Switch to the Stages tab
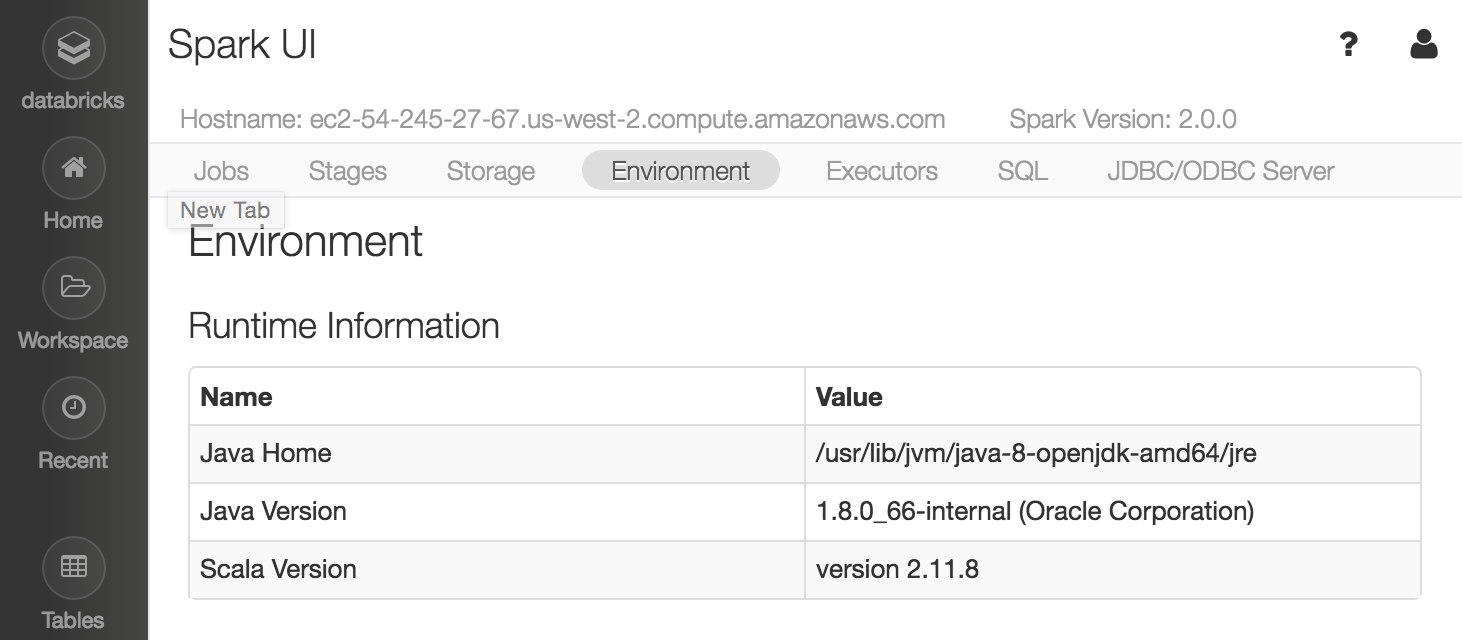 [347, 171]
